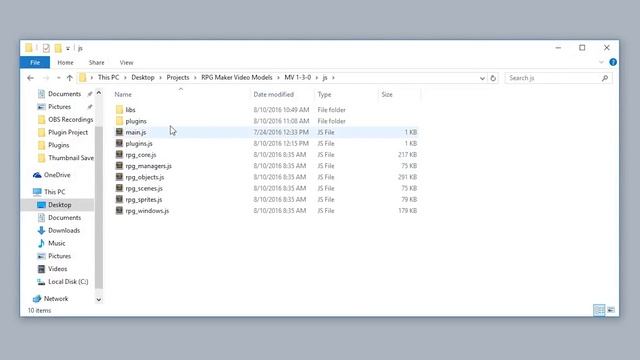Switch to Details view layout
Image resolution: width=640 pixels, height=360 pixels.
pos(599,310)
